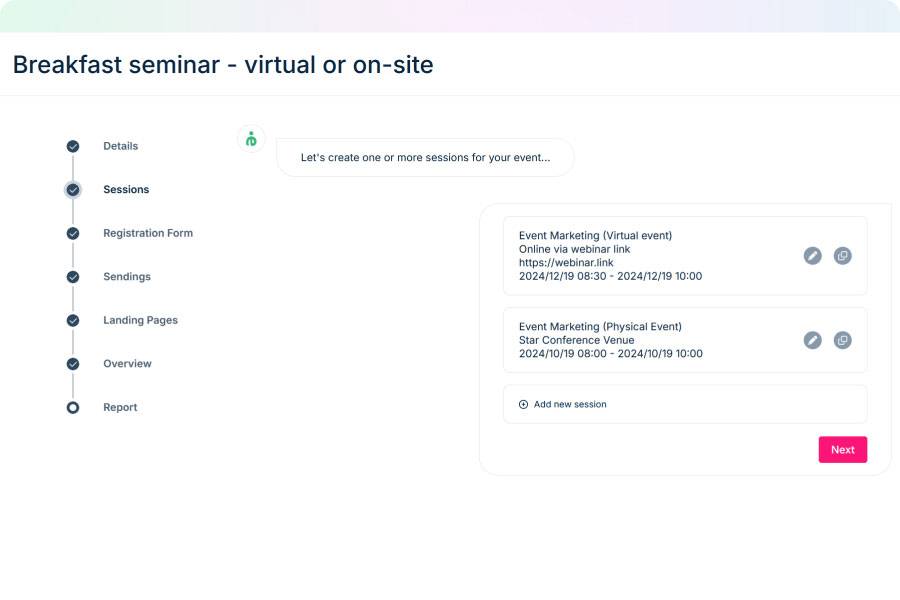900x600 pixels.
Task: Duplicate the Physical Event session
Action: 842,340
